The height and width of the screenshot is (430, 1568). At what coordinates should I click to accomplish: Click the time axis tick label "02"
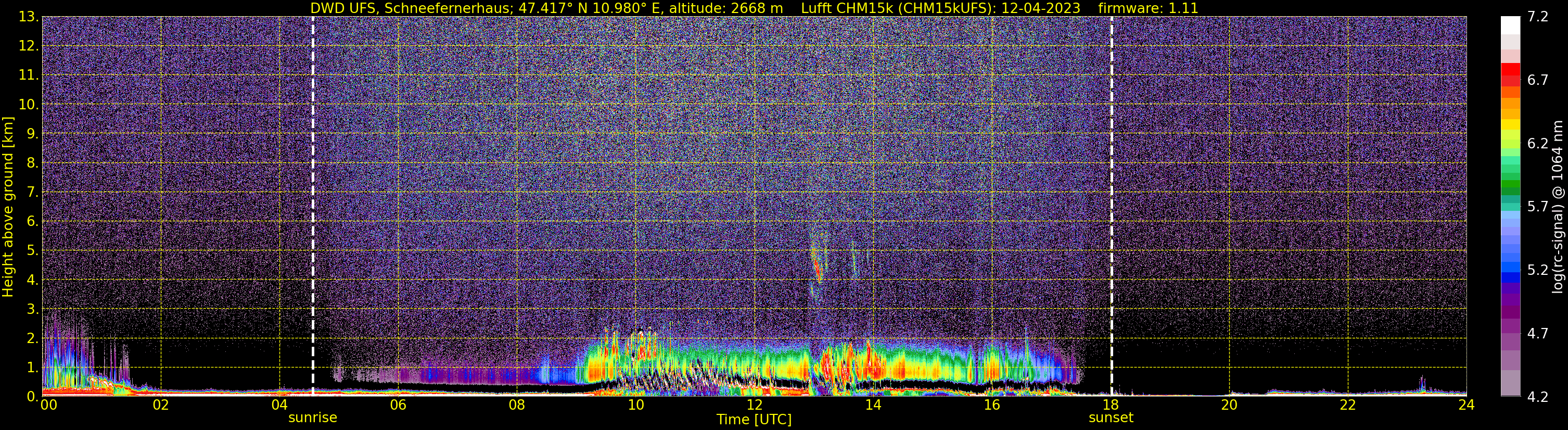point(160,404)
